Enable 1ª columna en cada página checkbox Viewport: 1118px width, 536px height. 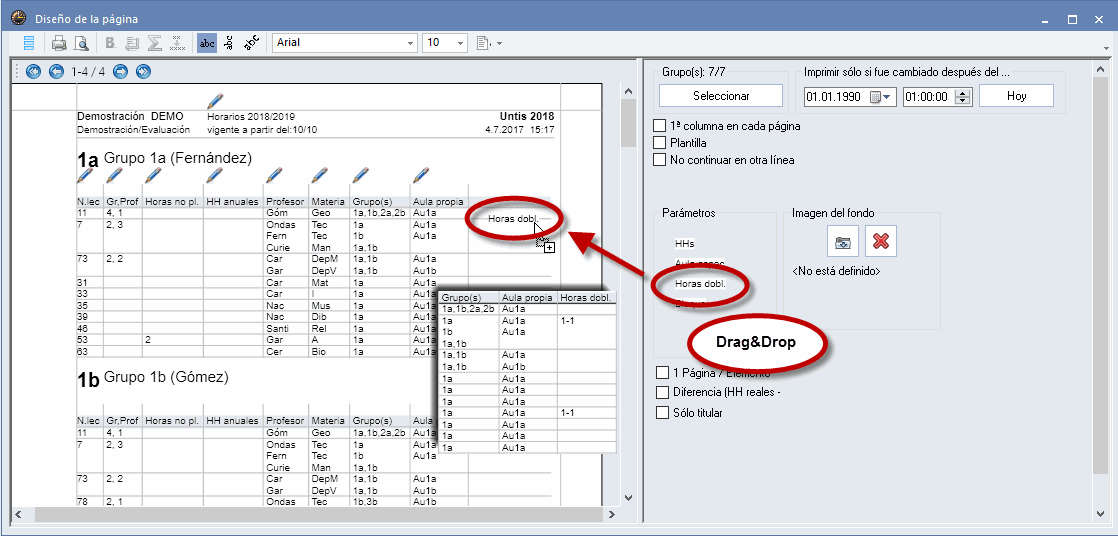pyautogui.click(x=660, y=126)
